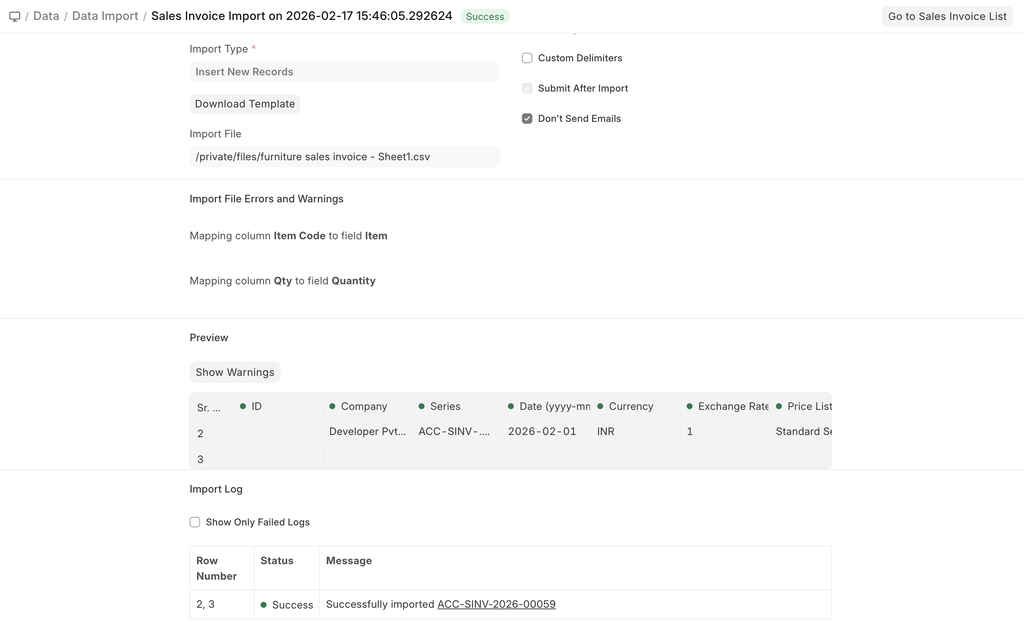Viewport: 1024px width, 634px height.
Task: Click the Success status badge in title
Action: (x=485, y=17)
